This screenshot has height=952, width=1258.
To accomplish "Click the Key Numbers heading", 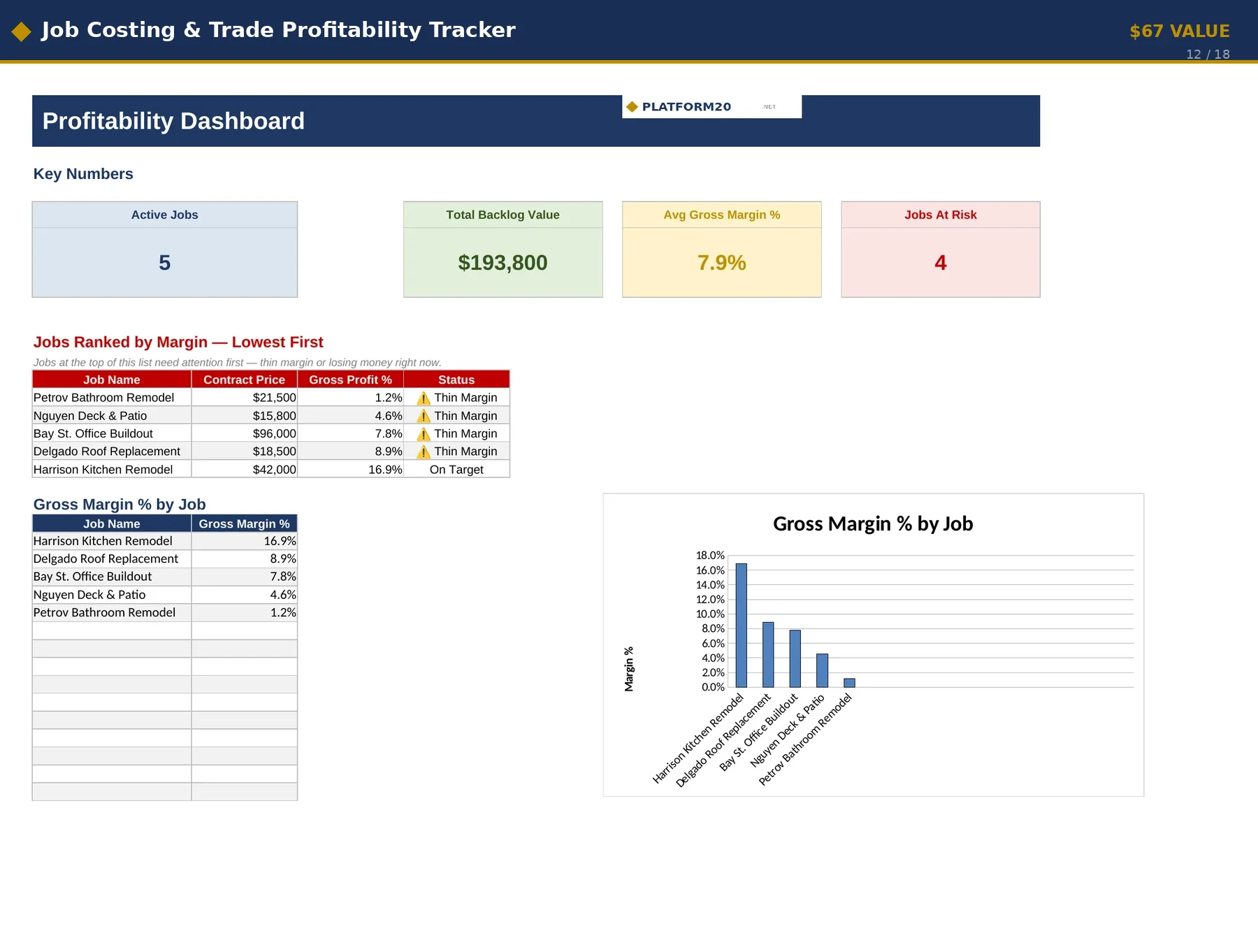I will [83, 174].
